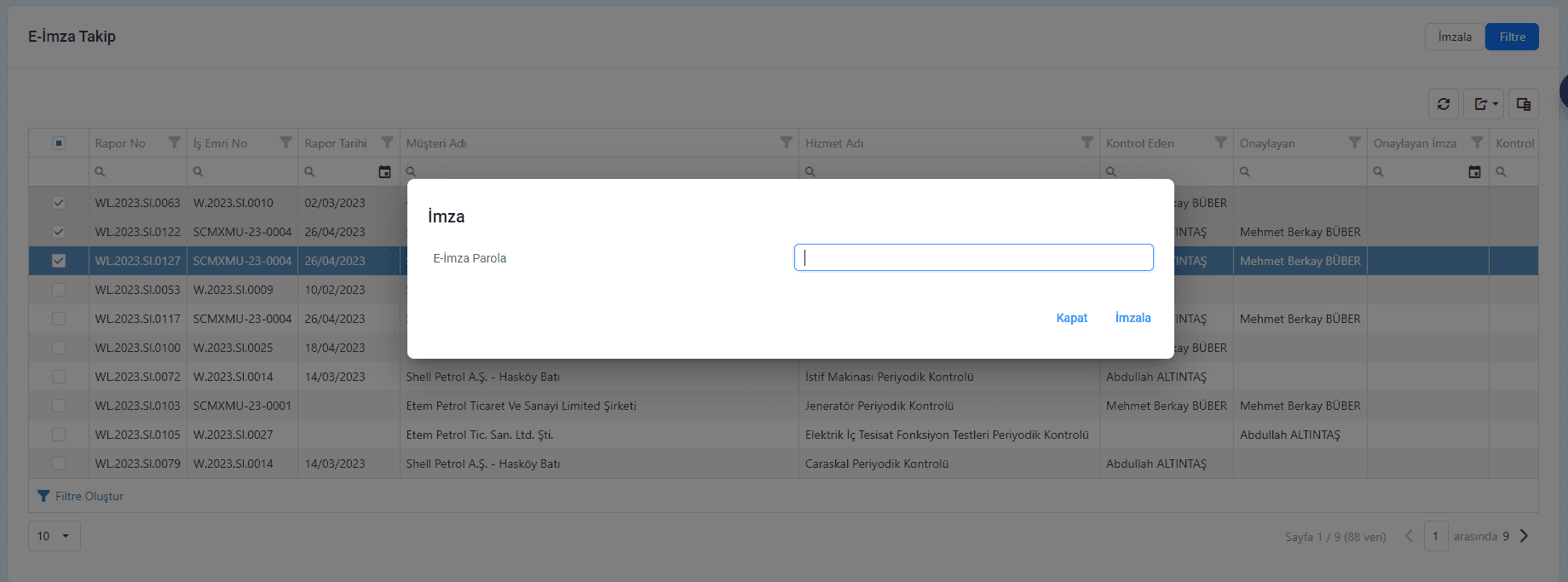Focus the E-İmza Parola input field

click(974, 257)
